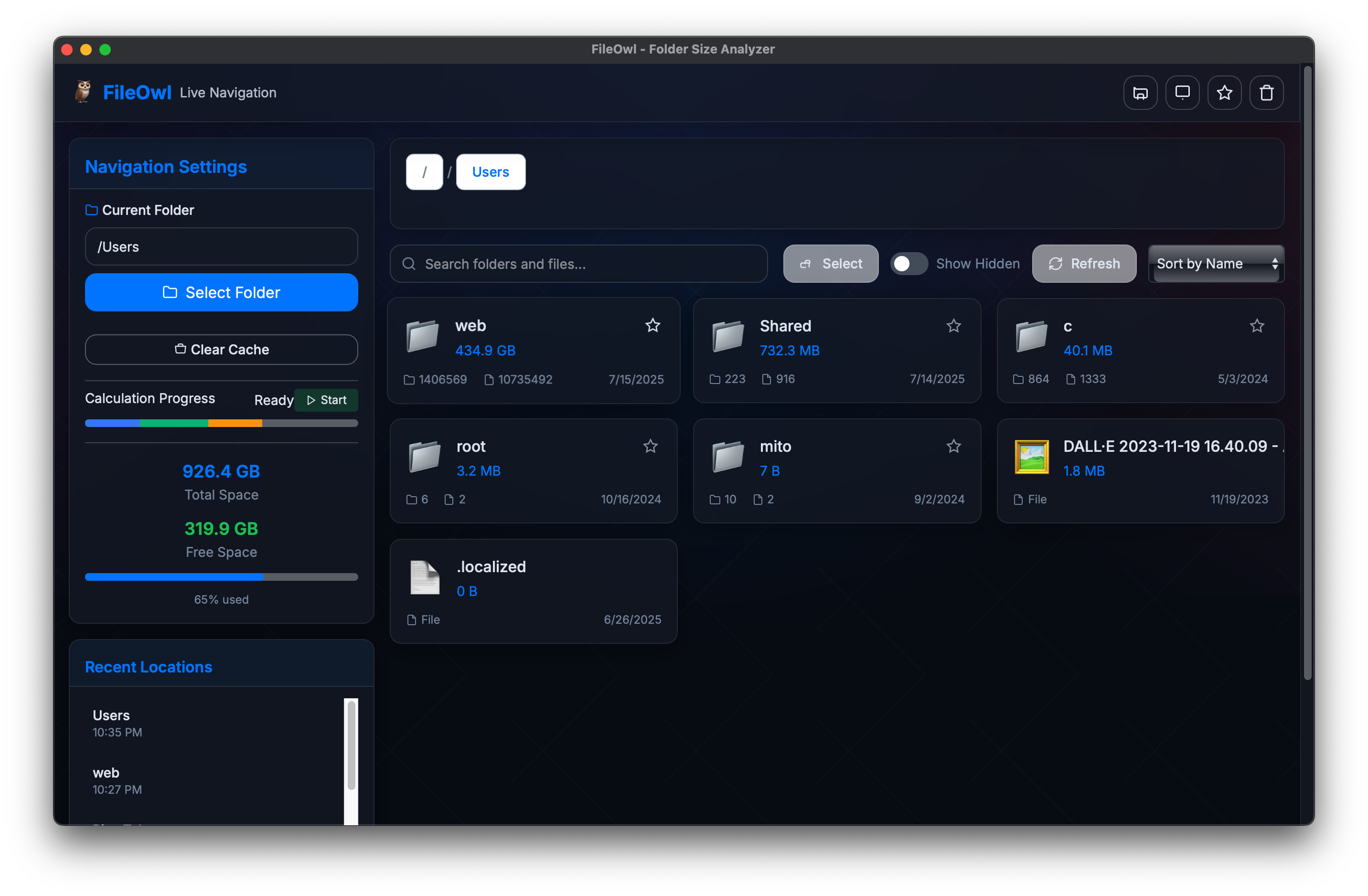Click the trash icon in the header

[1266, 93]
